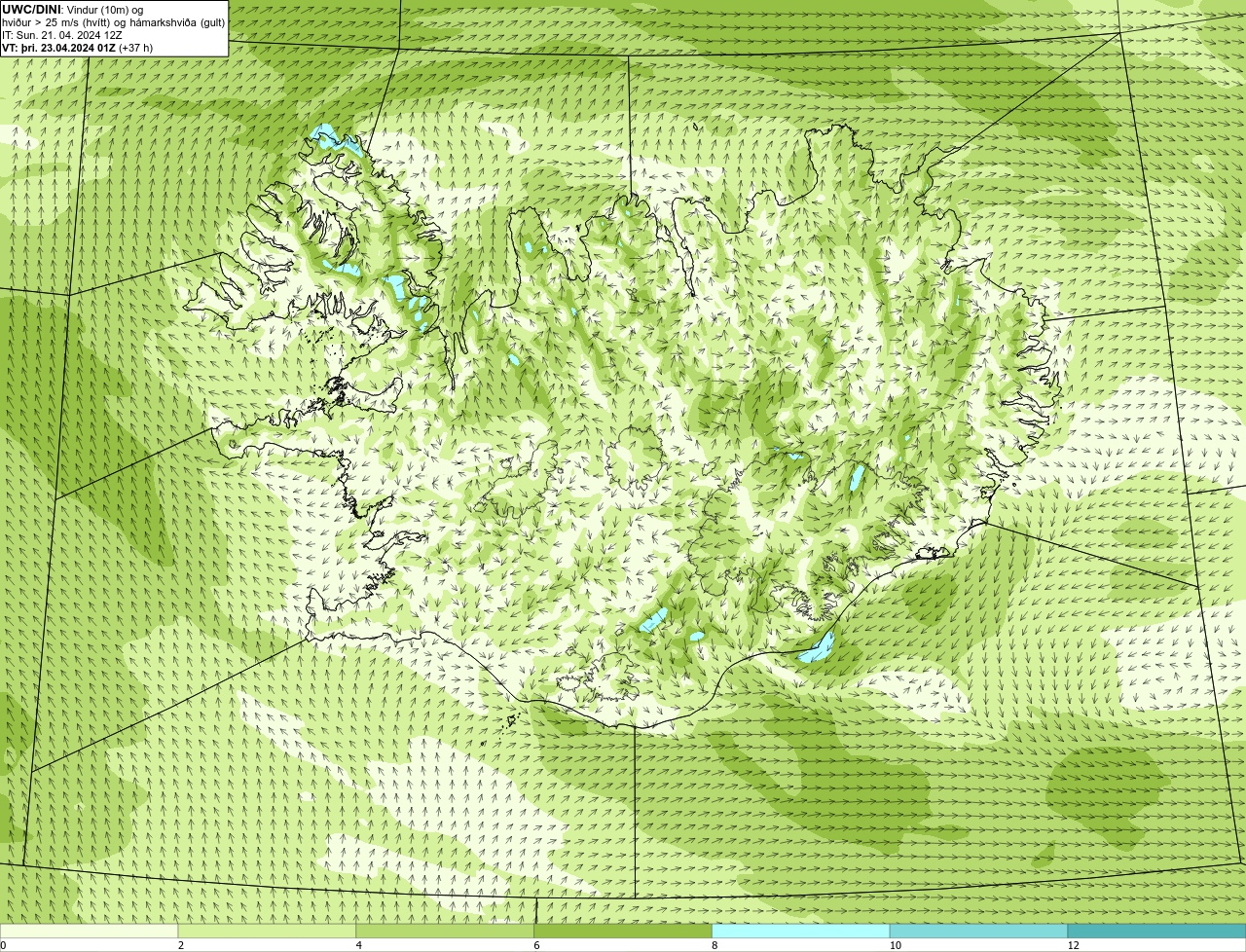Select the "IT: Sun. 21. 04. 2024 12Z" line

coord(62,35)
